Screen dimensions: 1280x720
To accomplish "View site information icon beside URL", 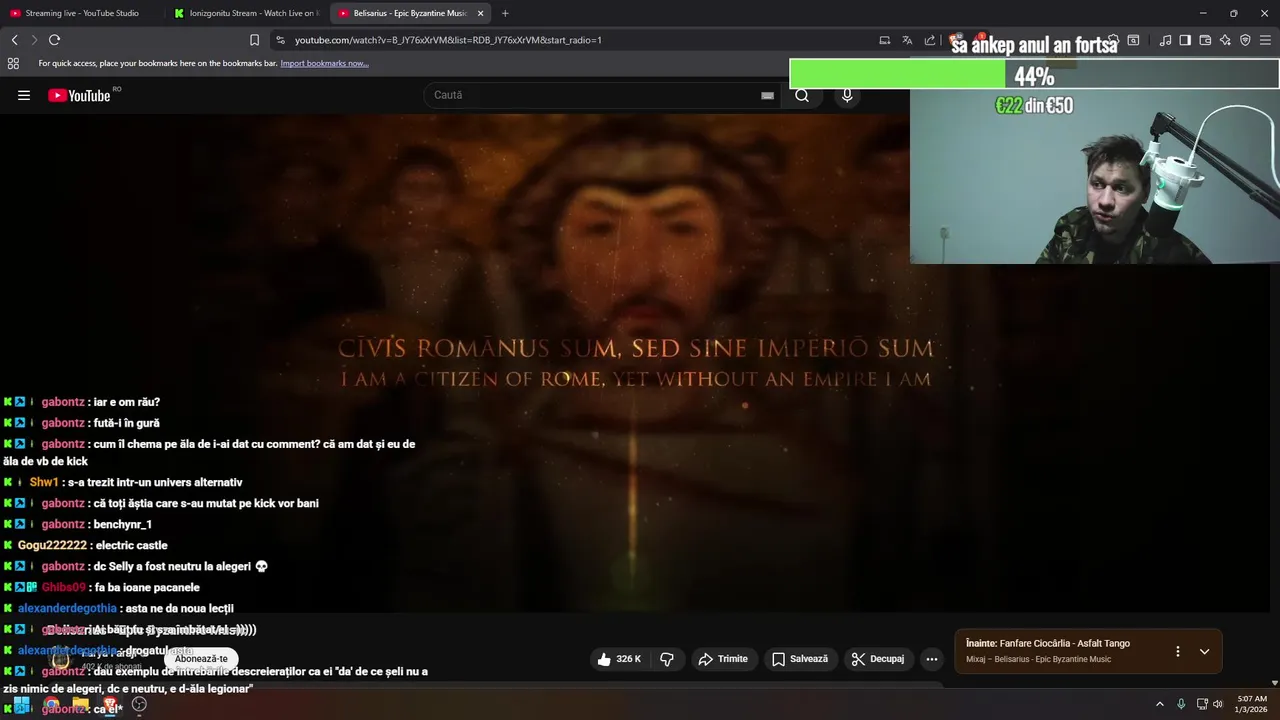I will click(280, 40).
